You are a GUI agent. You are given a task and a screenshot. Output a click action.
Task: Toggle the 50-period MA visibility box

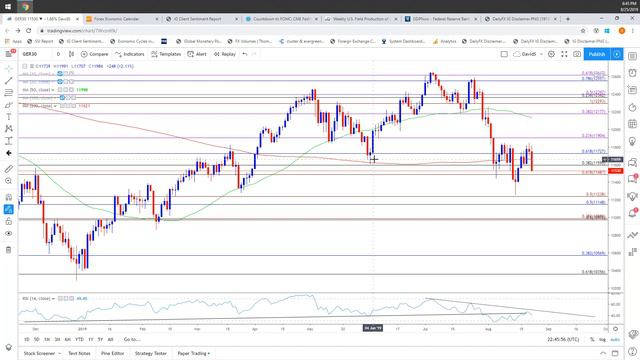point(60,90)
